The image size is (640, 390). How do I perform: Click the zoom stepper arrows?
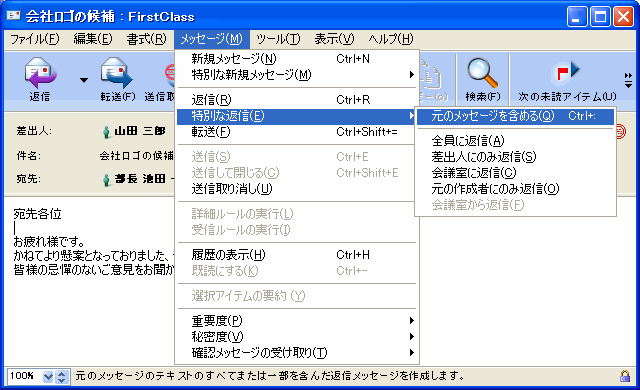61,377
